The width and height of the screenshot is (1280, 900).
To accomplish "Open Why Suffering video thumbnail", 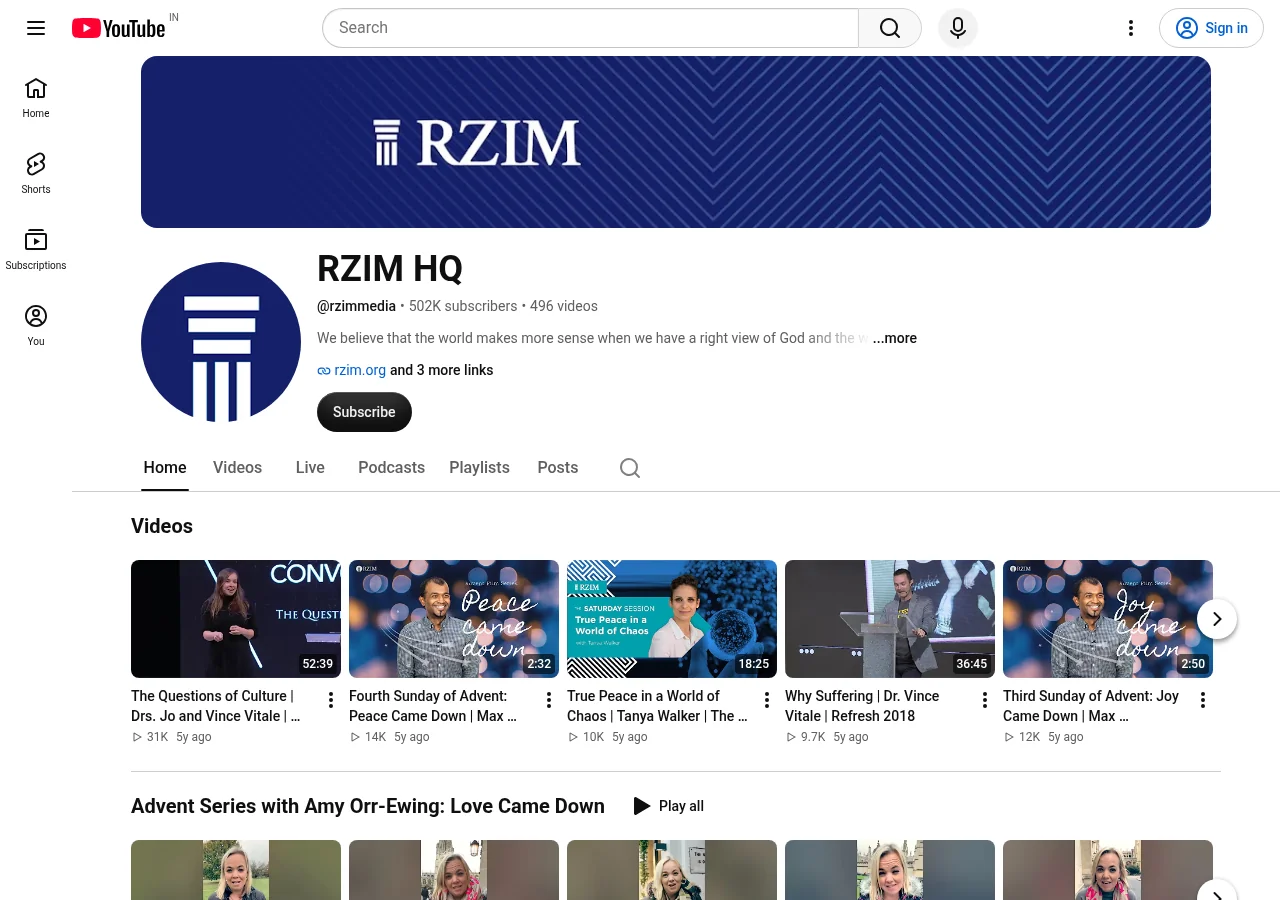I will (x=890, y=619).
